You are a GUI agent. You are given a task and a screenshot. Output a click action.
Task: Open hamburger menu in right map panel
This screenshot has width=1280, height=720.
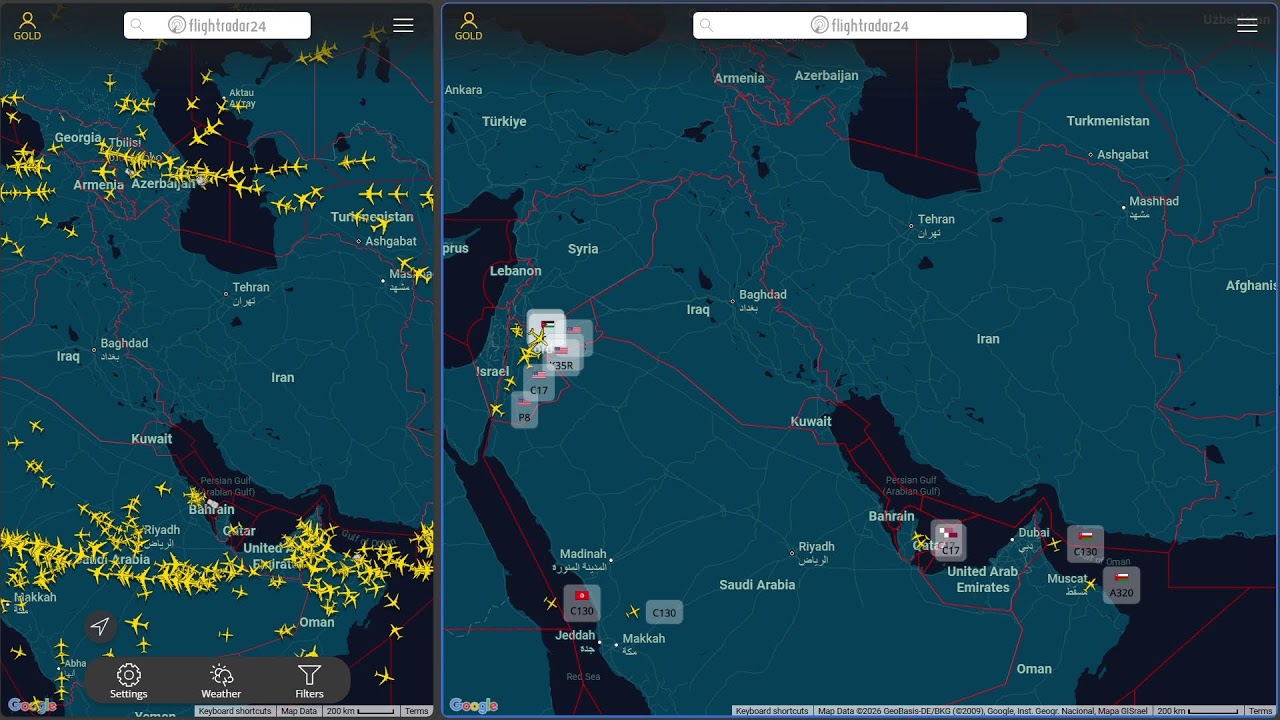point(1247,26)
